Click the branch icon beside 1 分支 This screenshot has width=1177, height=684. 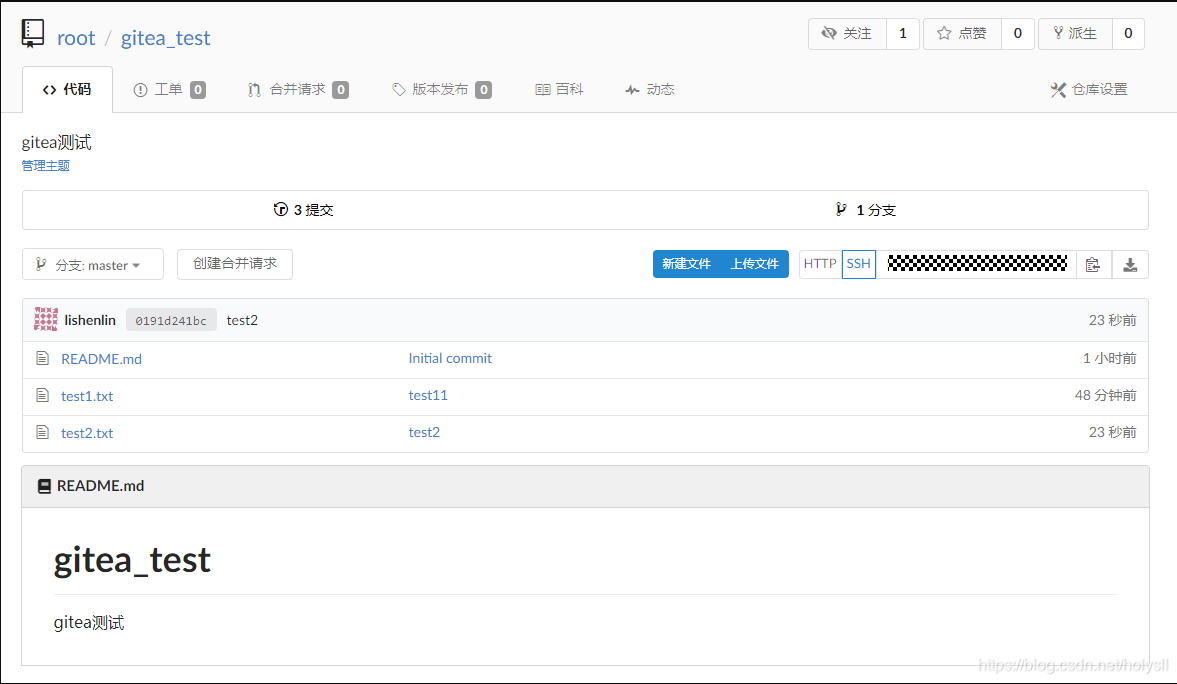(841, 209)
